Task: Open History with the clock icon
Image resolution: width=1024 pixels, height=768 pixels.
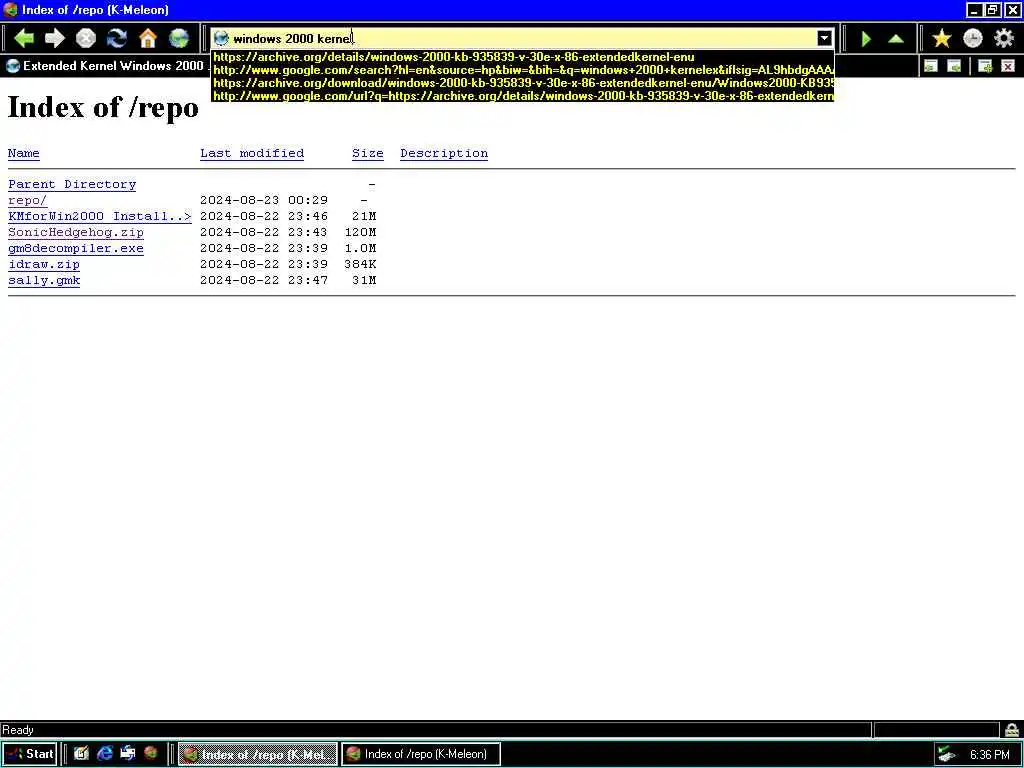Action: (972, 39)
